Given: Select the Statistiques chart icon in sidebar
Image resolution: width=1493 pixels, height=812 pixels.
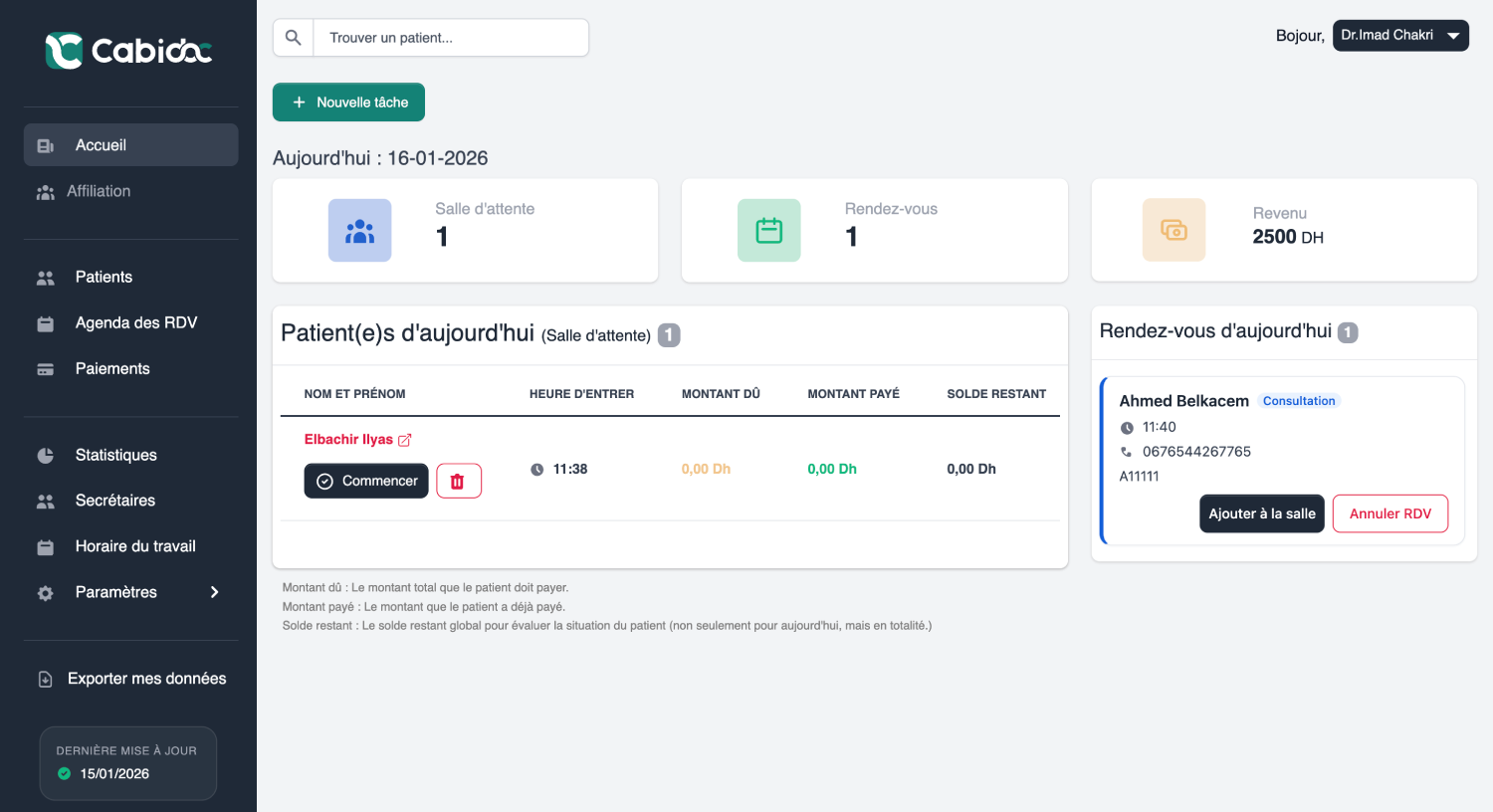Looking at the screenshot, I should click(45, 455).
